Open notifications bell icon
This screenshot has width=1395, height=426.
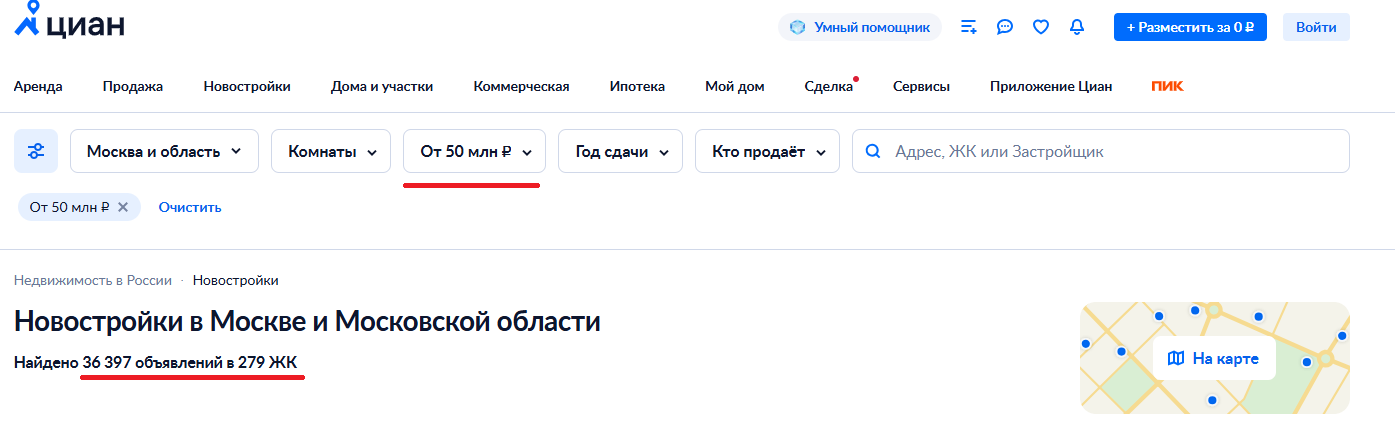point(1077,27)
